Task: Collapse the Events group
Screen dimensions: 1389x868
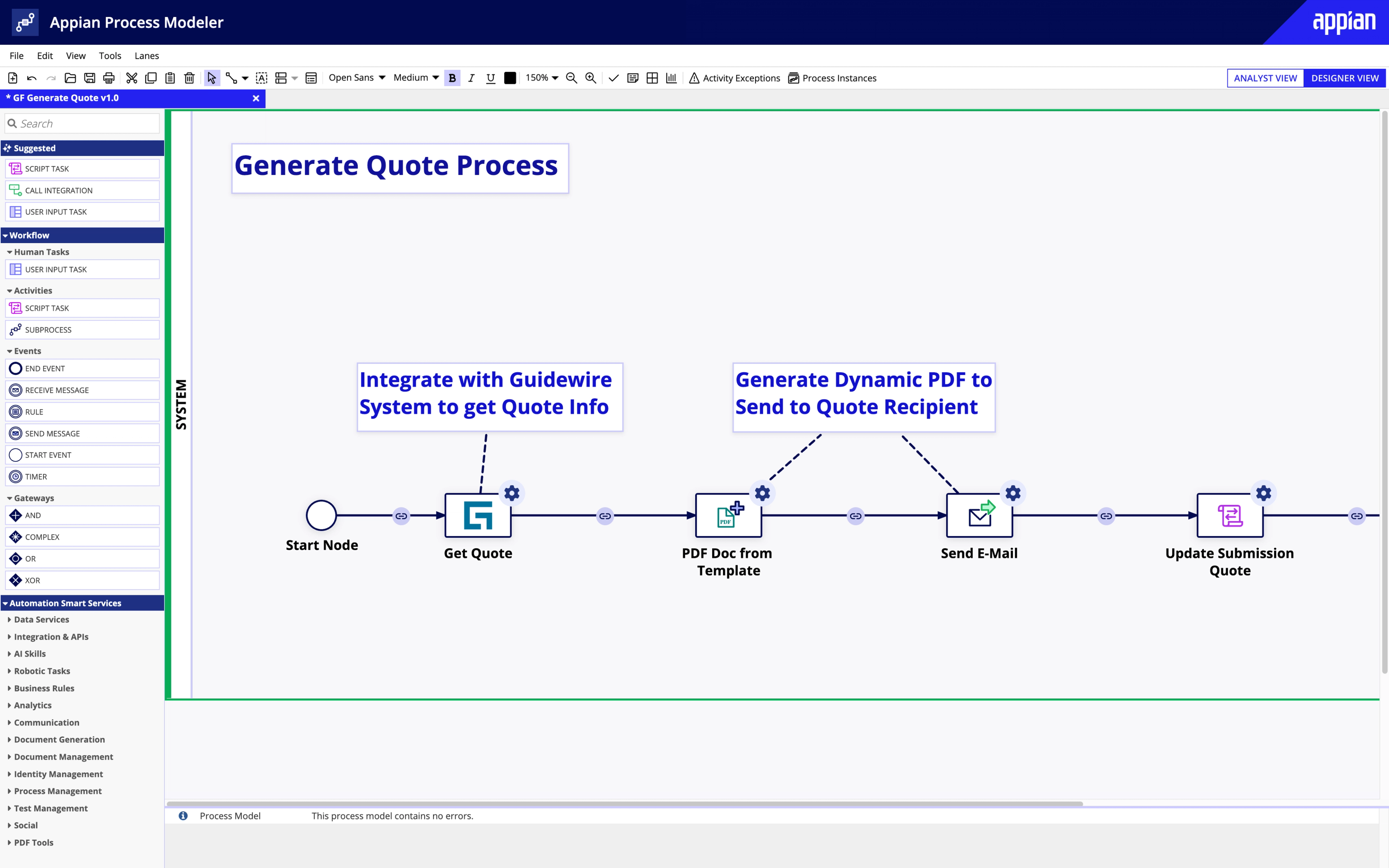Action: [24, 351]
